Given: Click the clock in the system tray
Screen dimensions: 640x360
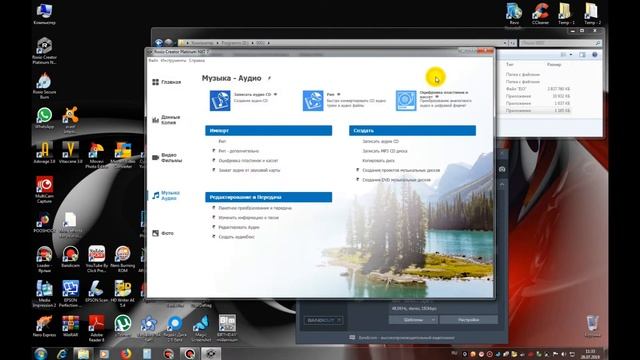Looking at the screenshot, I should point(590,353).
